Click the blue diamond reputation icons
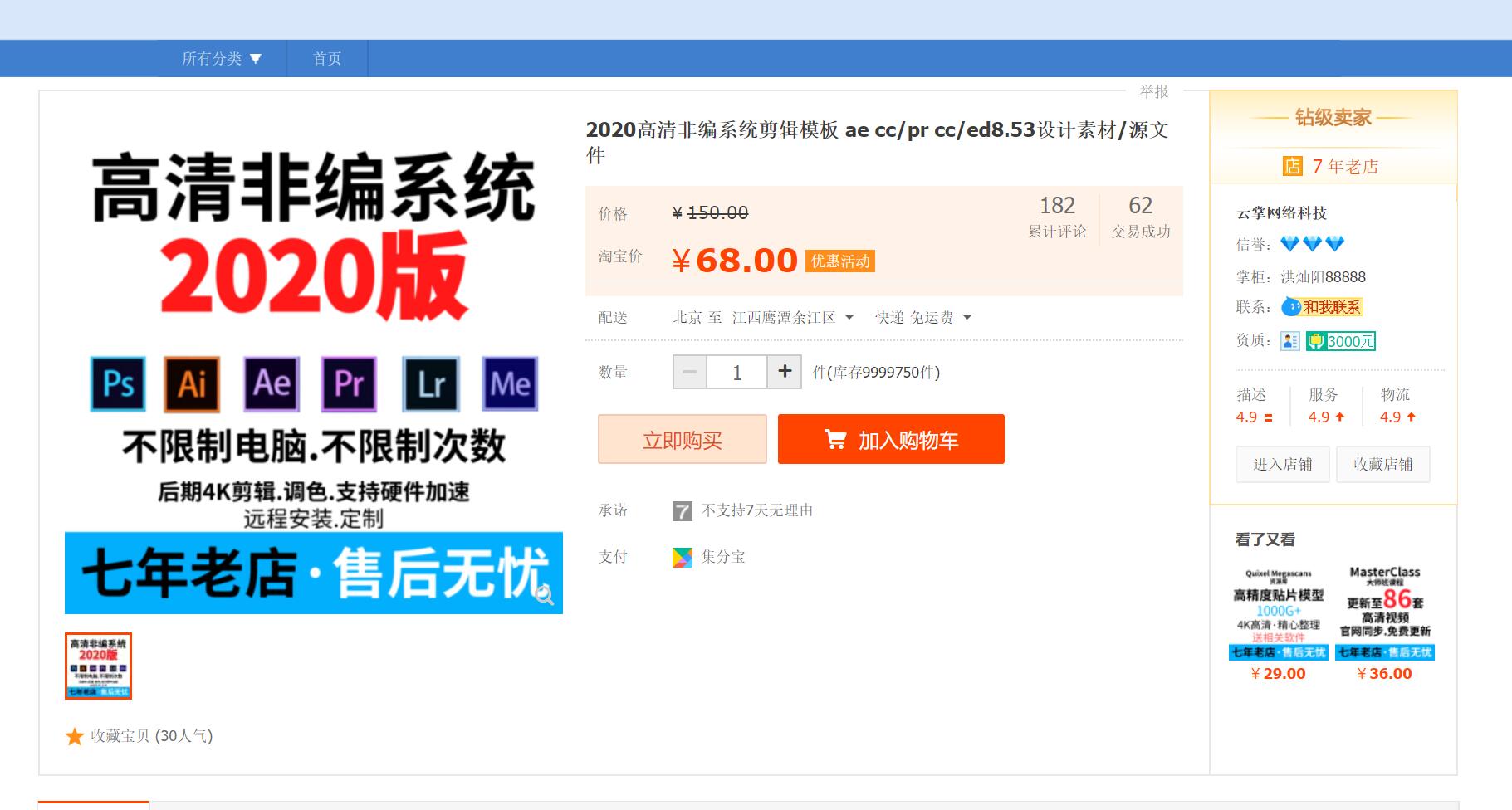This screenshot has width=1512, height=810. pos(1312,244)
